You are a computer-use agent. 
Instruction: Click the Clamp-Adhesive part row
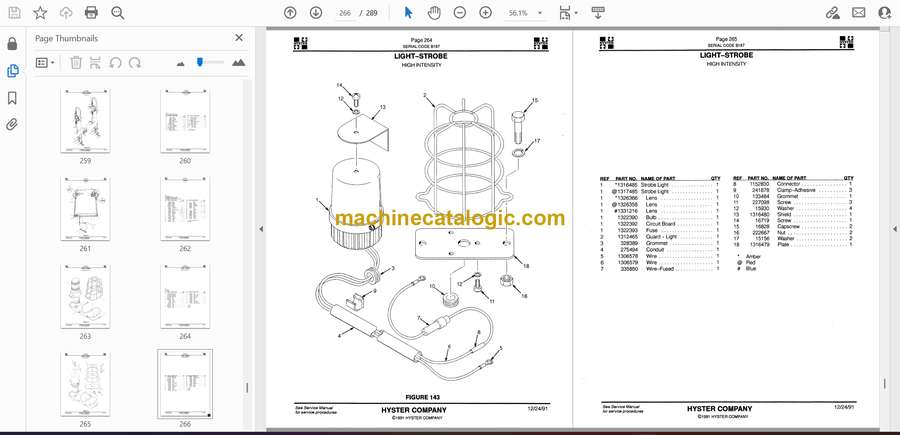tap(793, 190)
